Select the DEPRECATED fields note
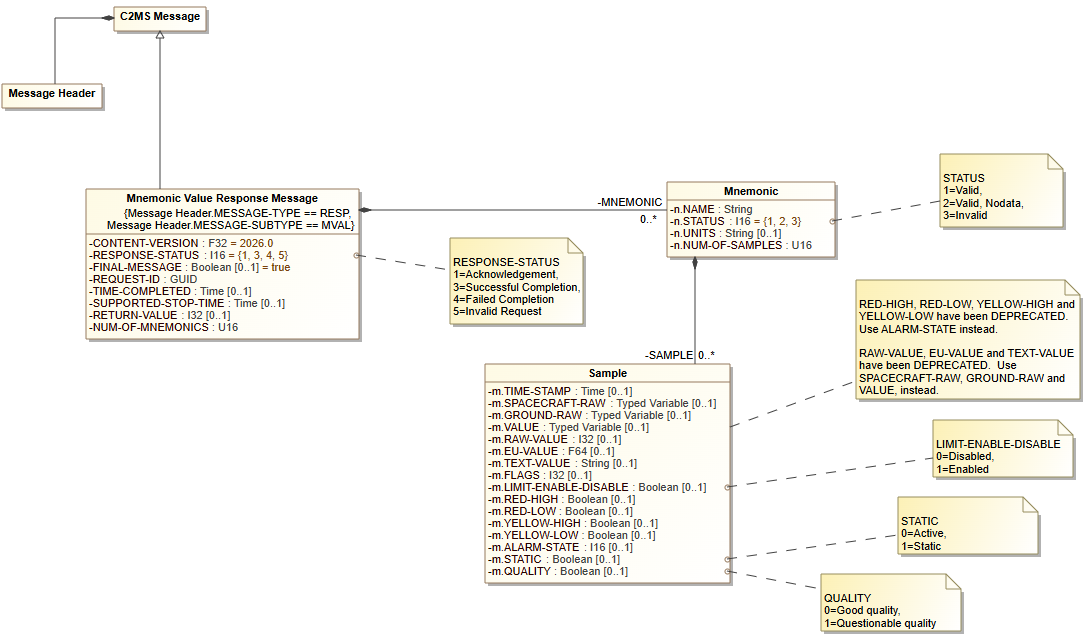This screenshot has width=1088, height=640. click(x=967, y=340)
